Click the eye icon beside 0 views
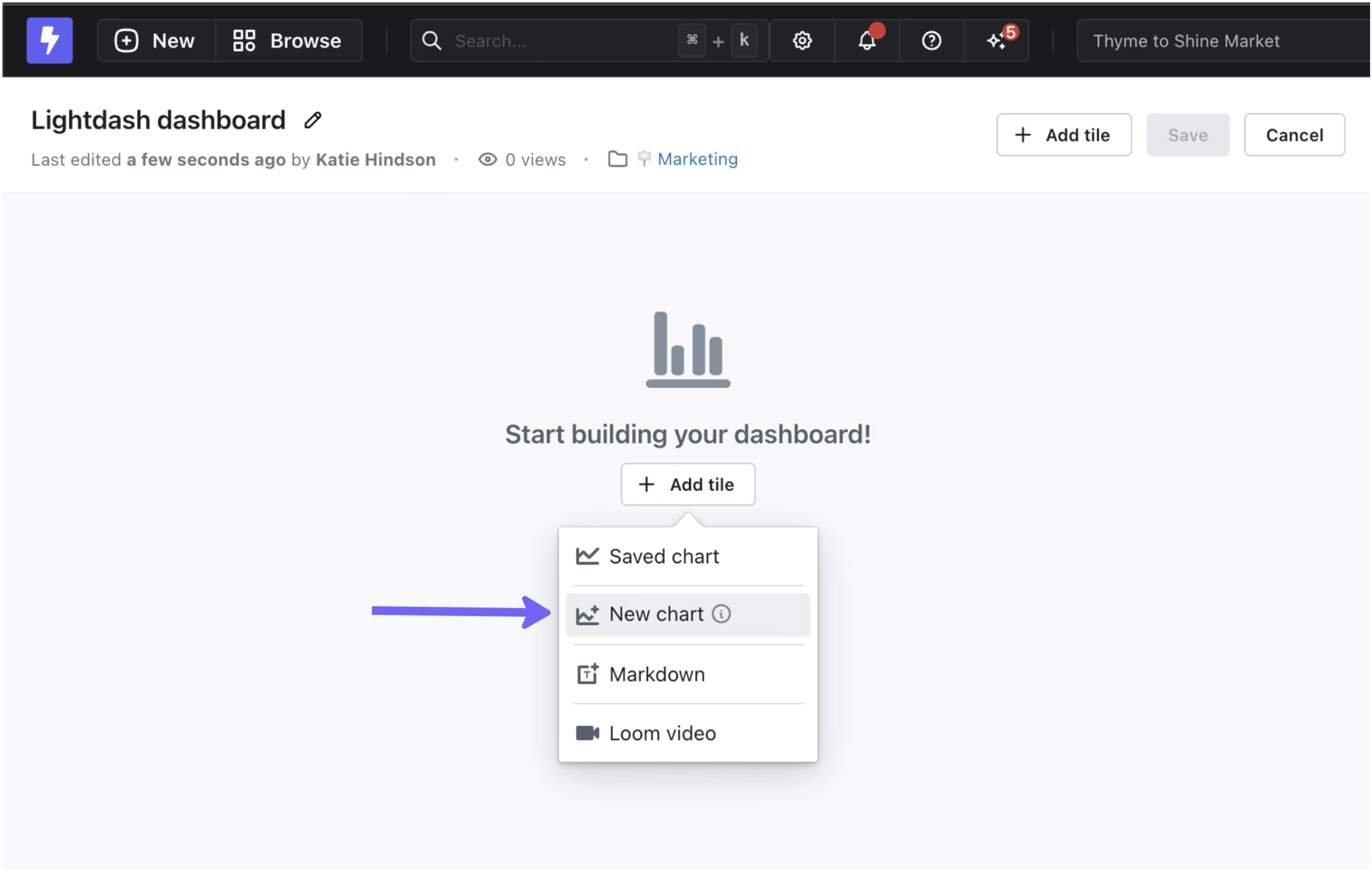Screen dimensions: 1372x871 click(x=487, y=159)
